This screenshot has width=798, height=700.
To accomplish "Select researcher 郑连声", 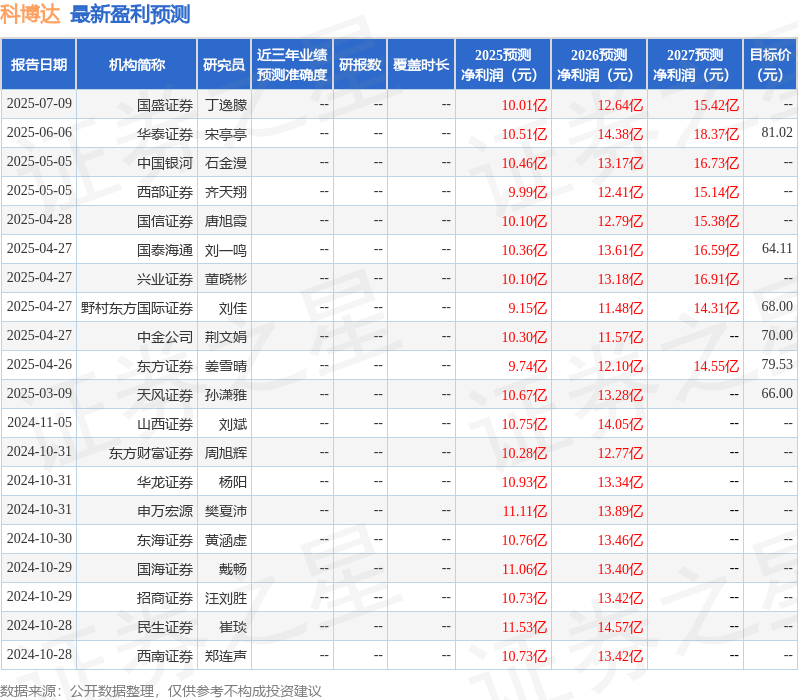I will (226, 656).
